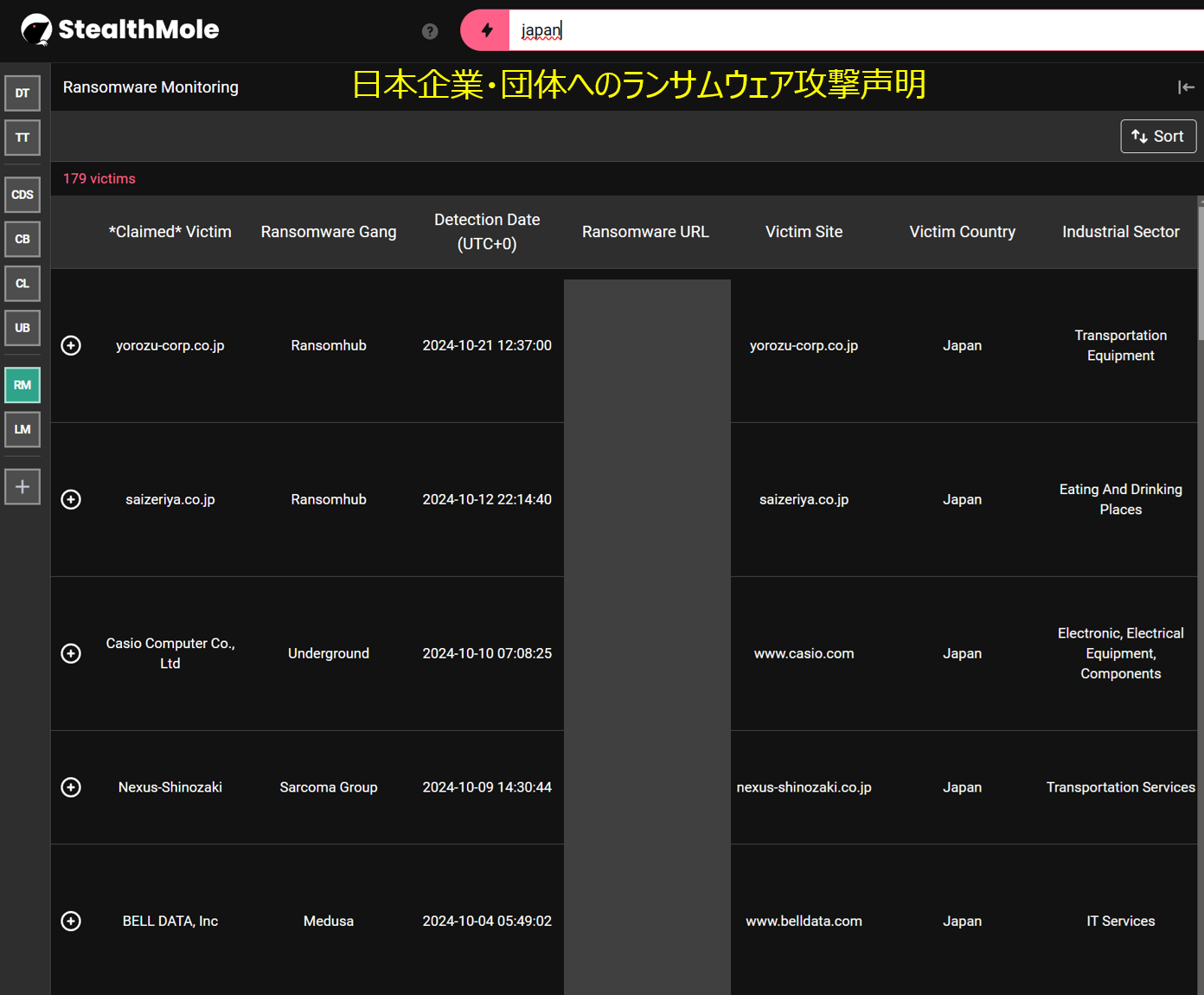Select the RM ransomware monitoring module
Viewport: 1204px width, 995px height.
[x=22, y=385]
